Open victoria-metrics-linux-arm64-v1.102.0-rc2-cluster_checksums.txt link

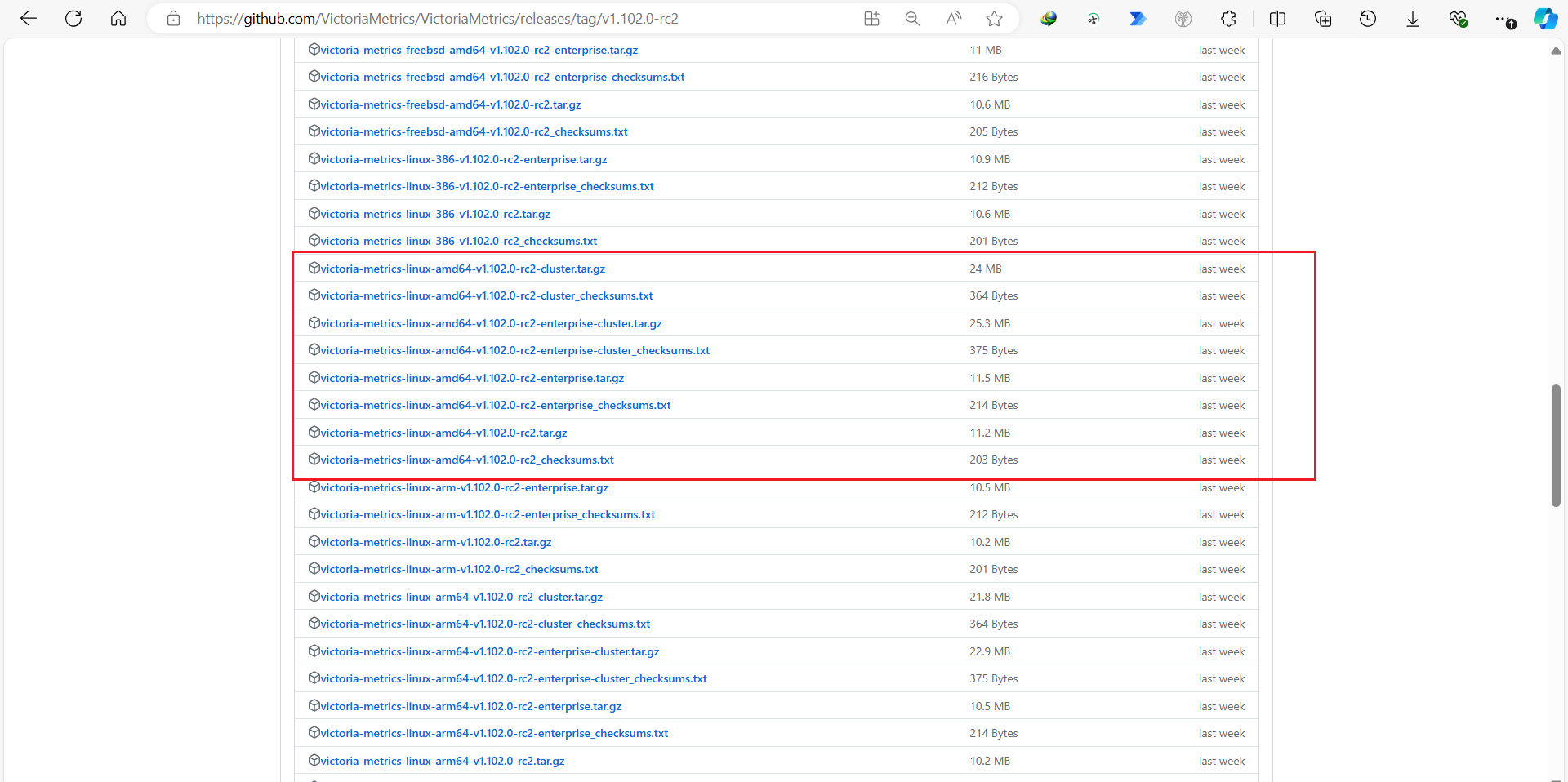point(485,624)
